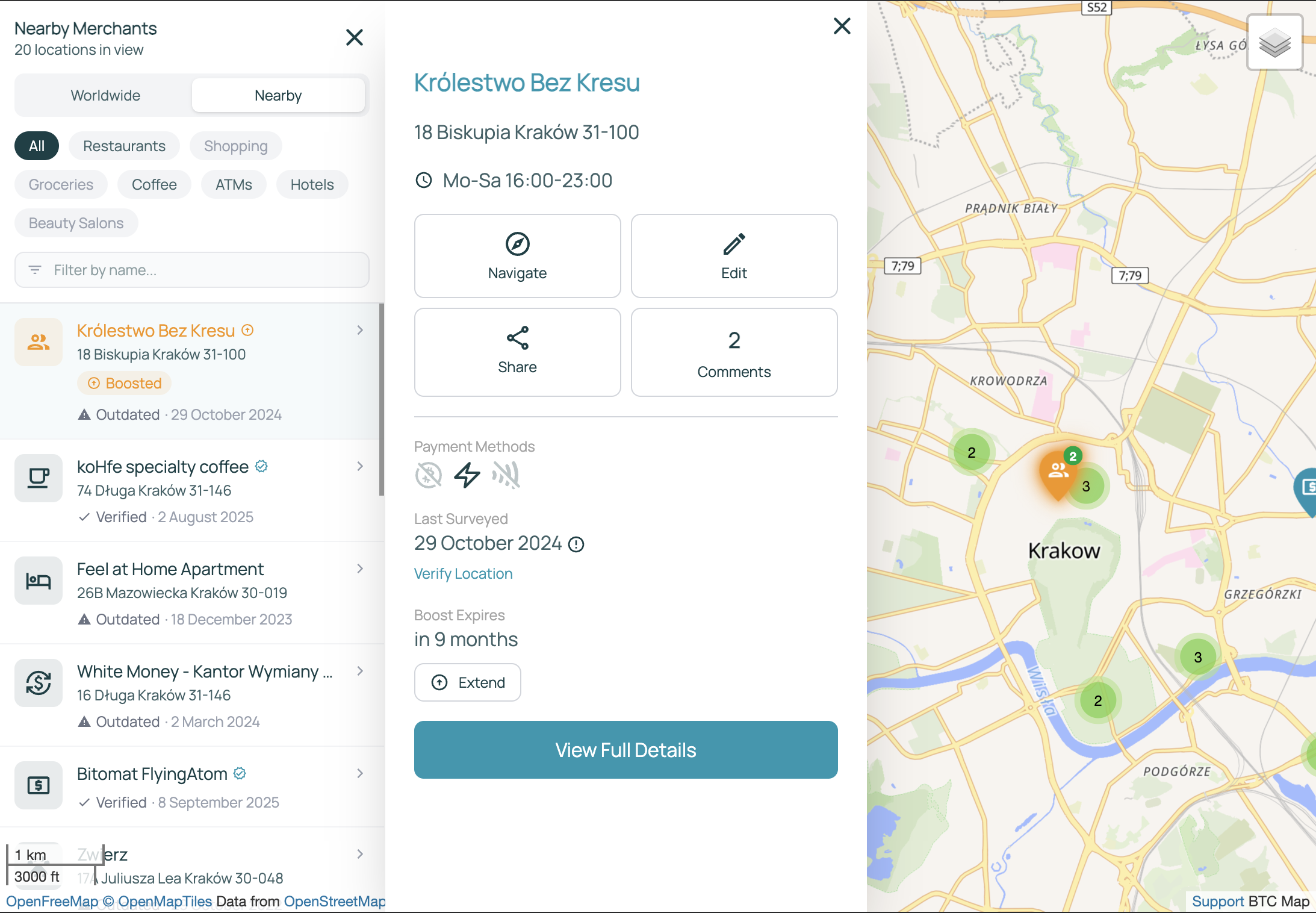Toggle the Beauty Salons filter
Viewport: 1316px width, 913px height.
(76, 223)
